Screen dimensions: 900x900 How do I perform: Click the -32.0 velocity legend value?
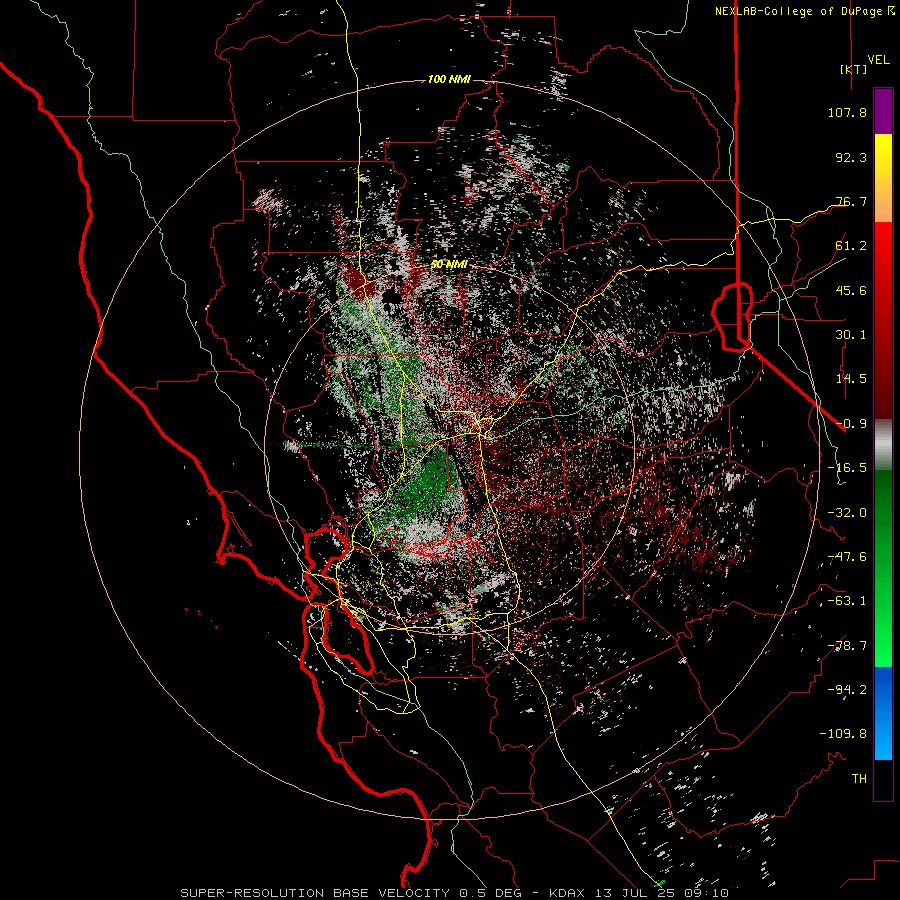click(847, 513)
